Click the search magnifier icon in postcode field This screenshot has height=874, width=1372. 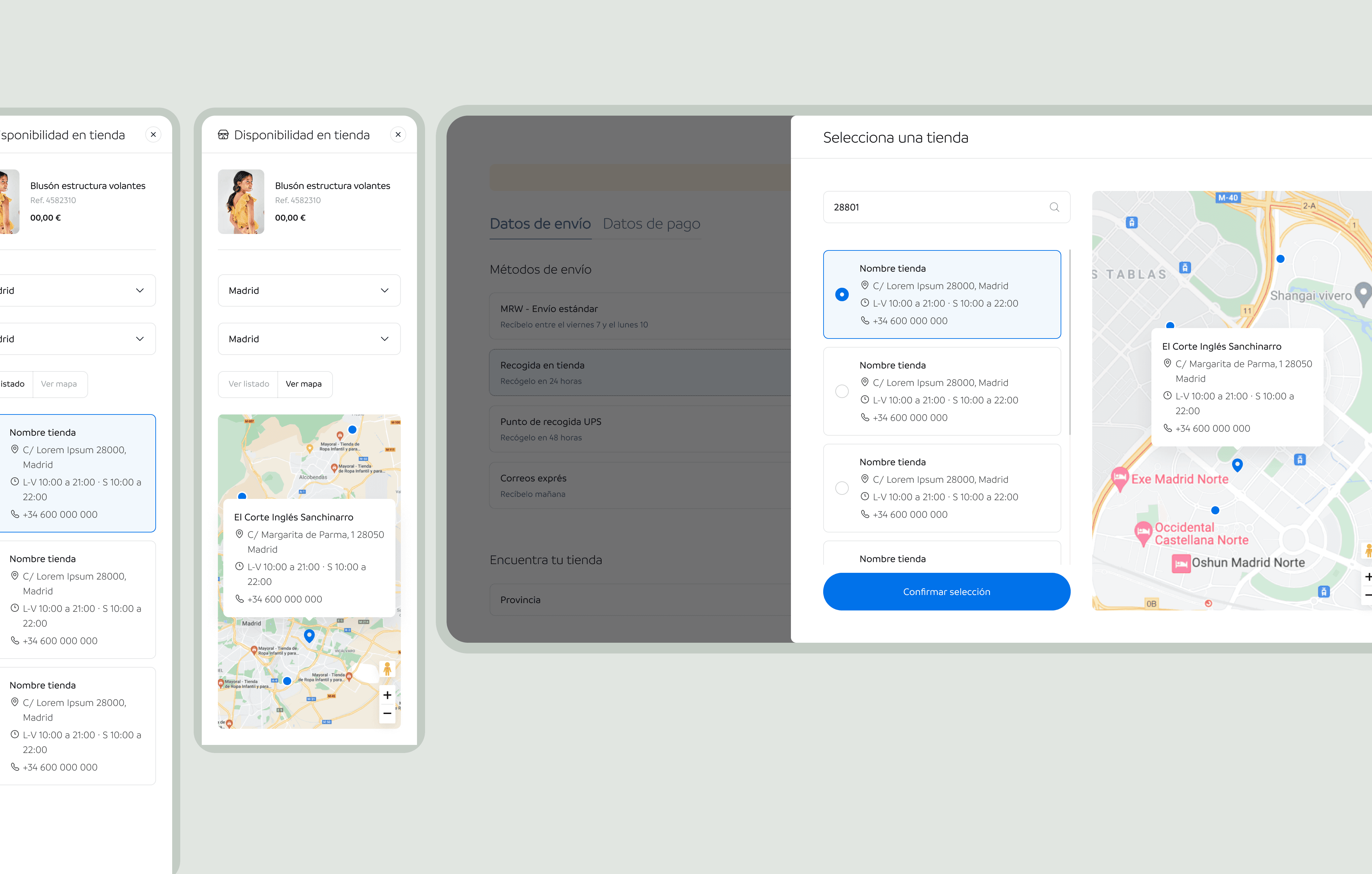click(x=1054, y=207)
